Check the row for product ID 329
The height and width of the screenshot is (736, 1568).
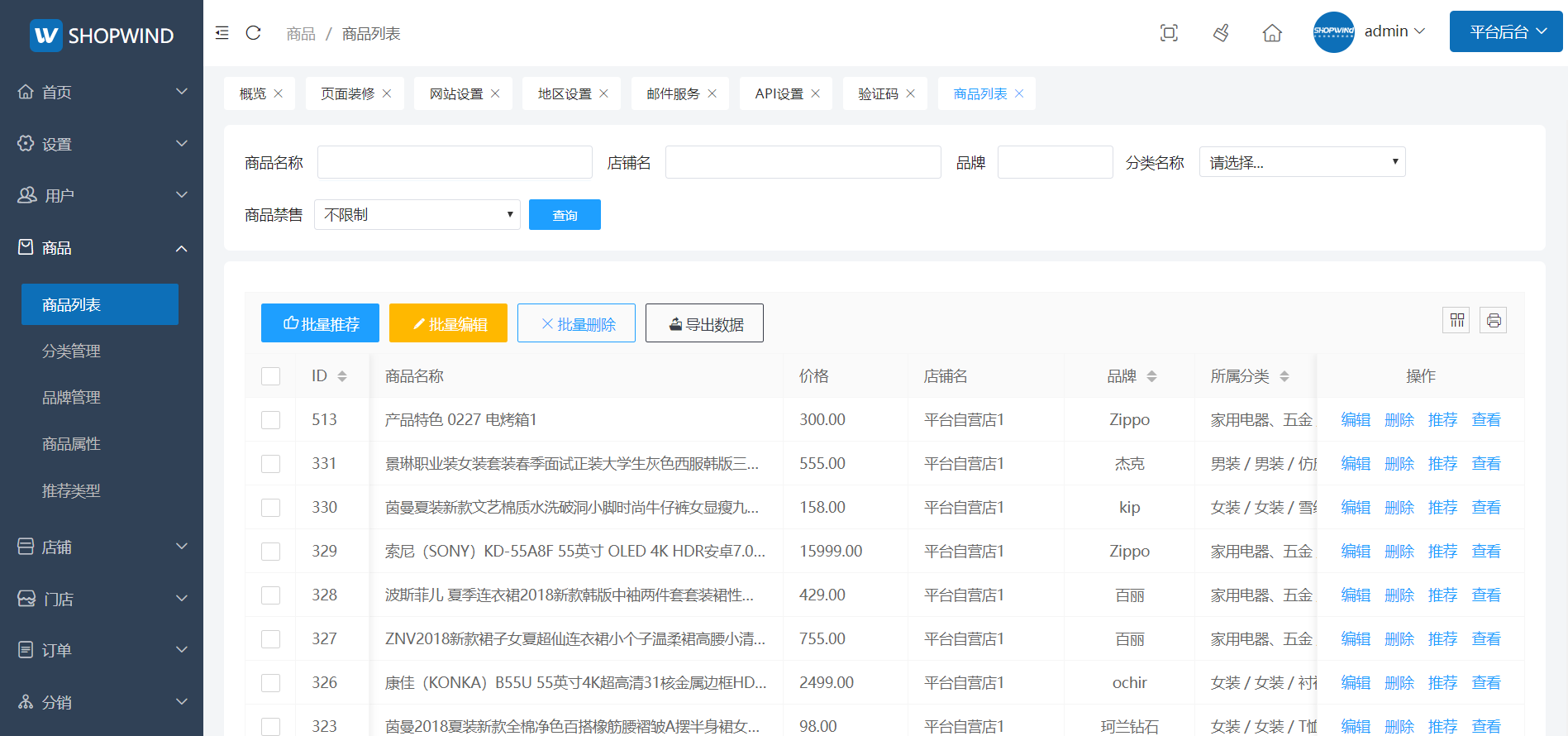270,552
